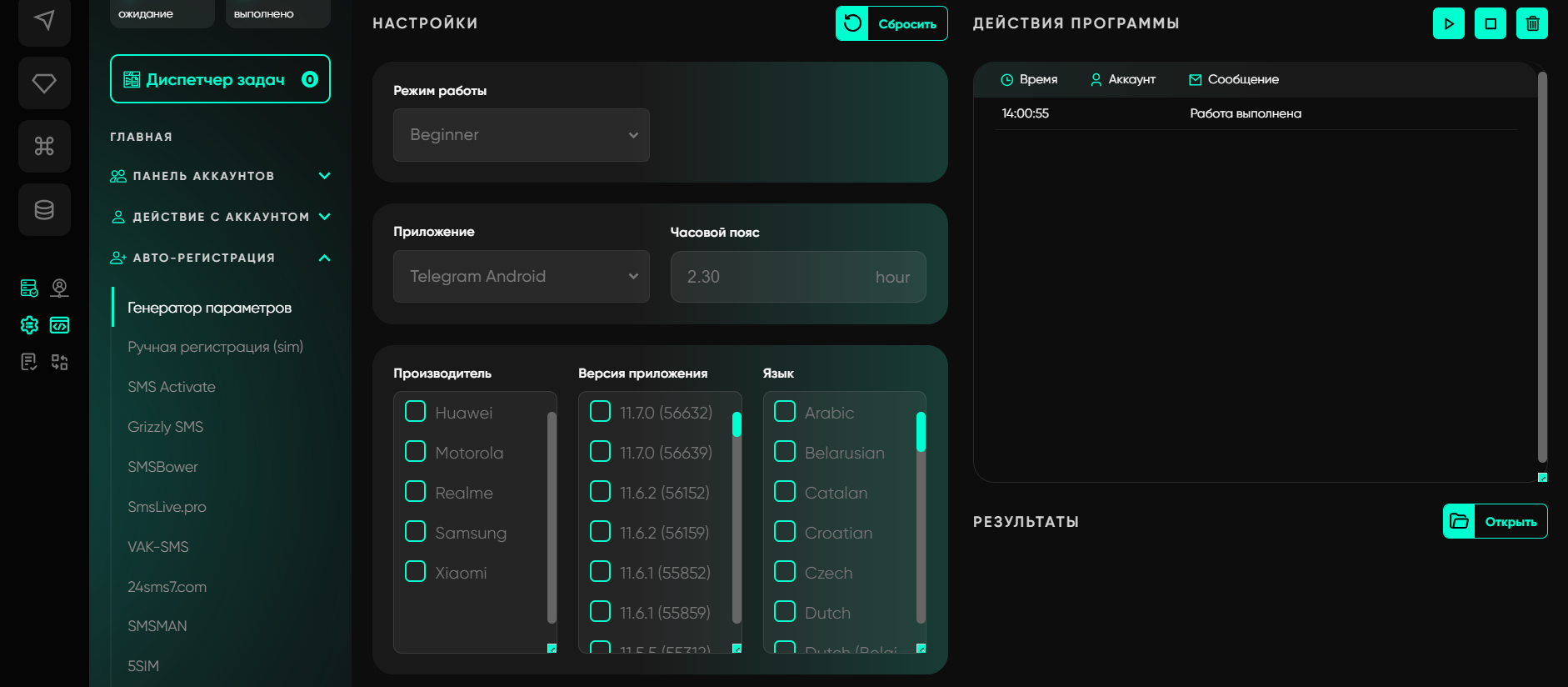
Task: Click the task counter badge showing 0
Action: [309, 79]
